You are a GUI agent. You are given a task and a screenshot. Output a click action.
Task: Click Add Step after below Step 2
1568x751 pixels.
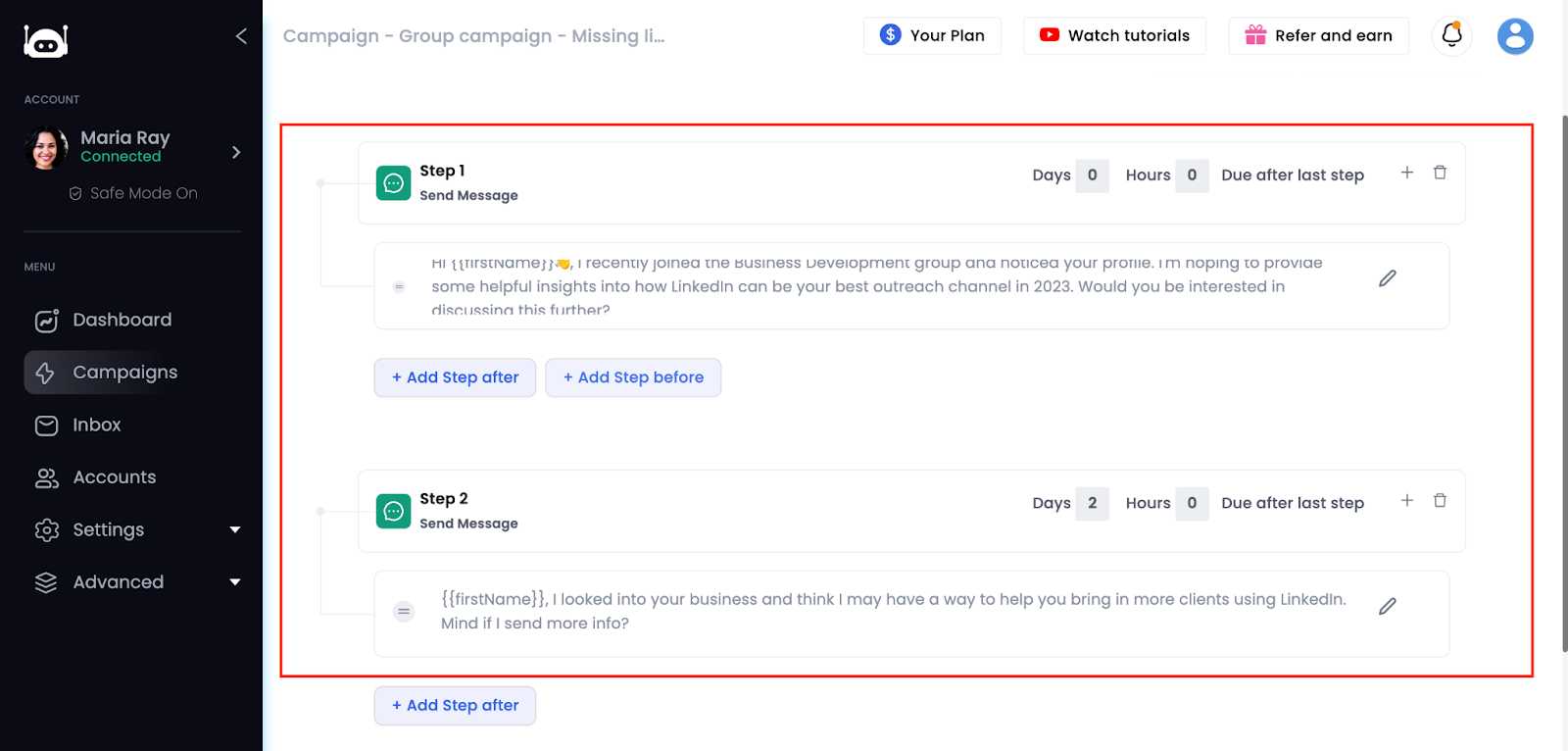pos(454,705)
